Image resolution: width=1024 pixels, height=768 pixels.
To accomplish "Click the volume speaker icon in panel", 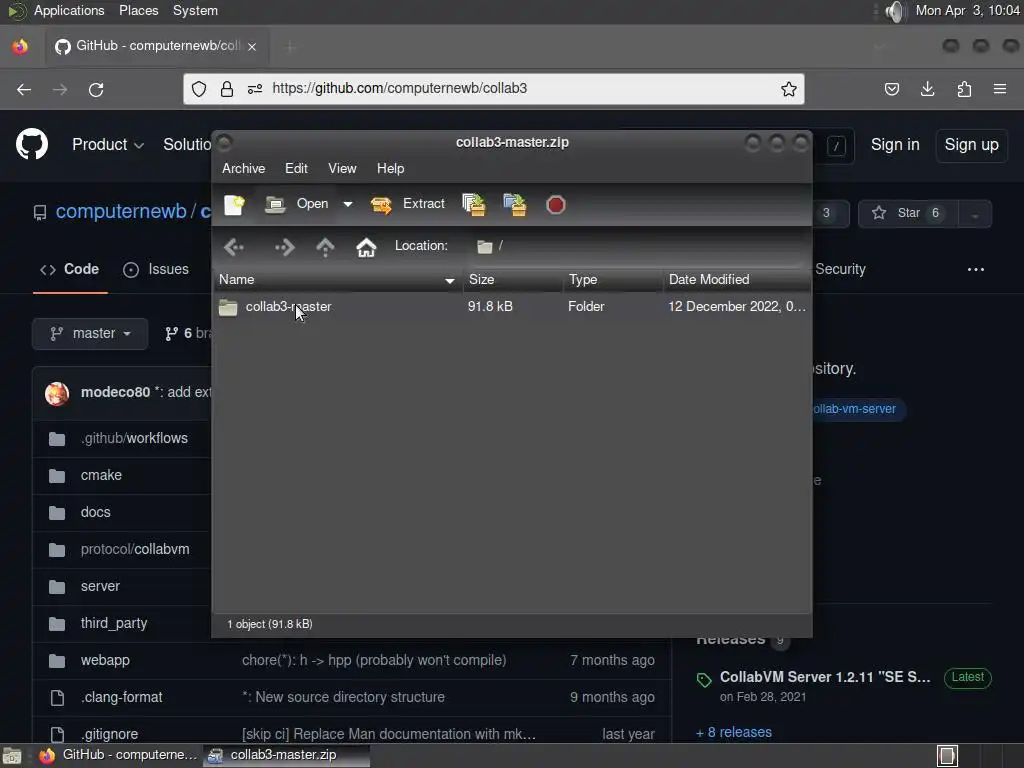I will [x=895, y=11].
